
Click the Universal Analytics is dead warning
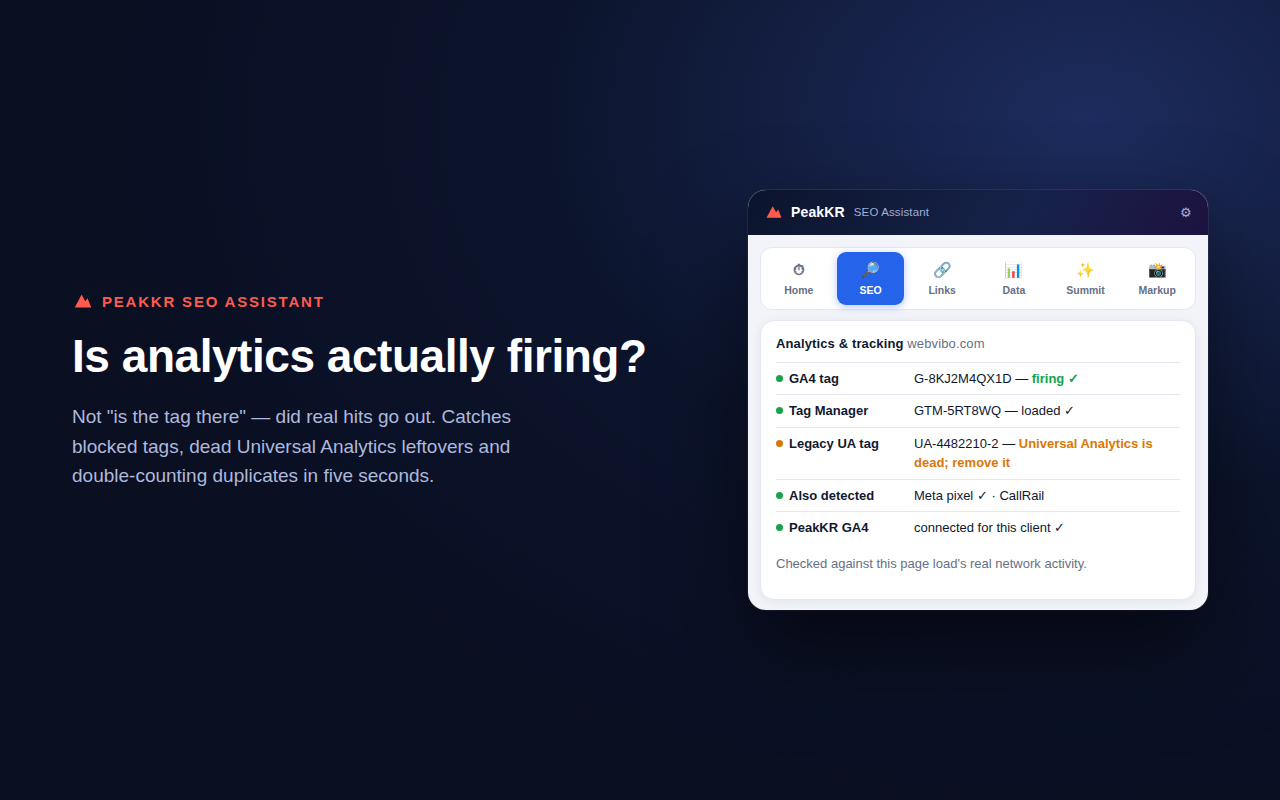pyautogui.click(x=1033, y=453)
